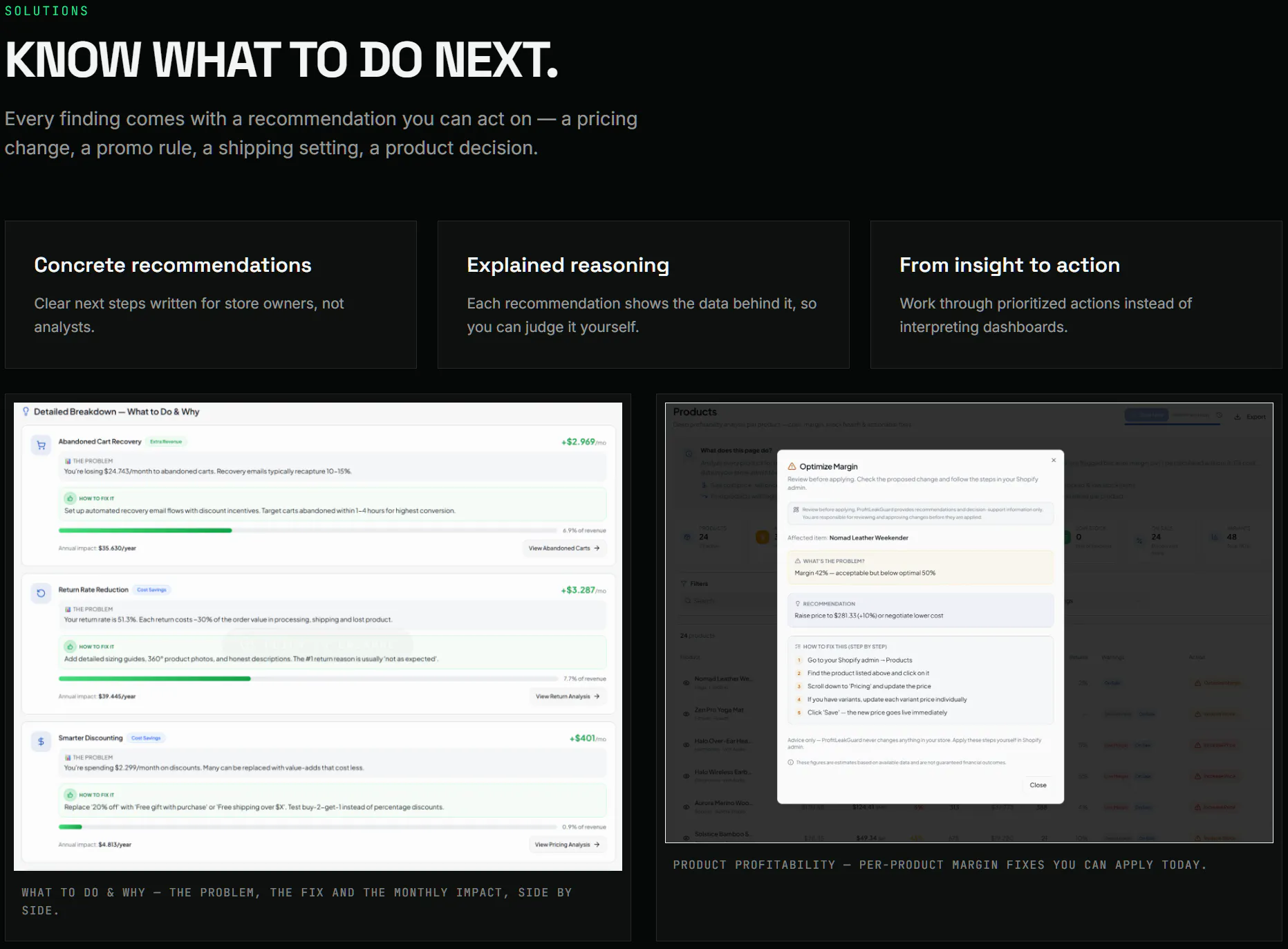Viewport: 1288px width, 949px height.
Task: Click the thumbs-up icon in Abandoned Cart How to Fix It
Action: [70, 498]
